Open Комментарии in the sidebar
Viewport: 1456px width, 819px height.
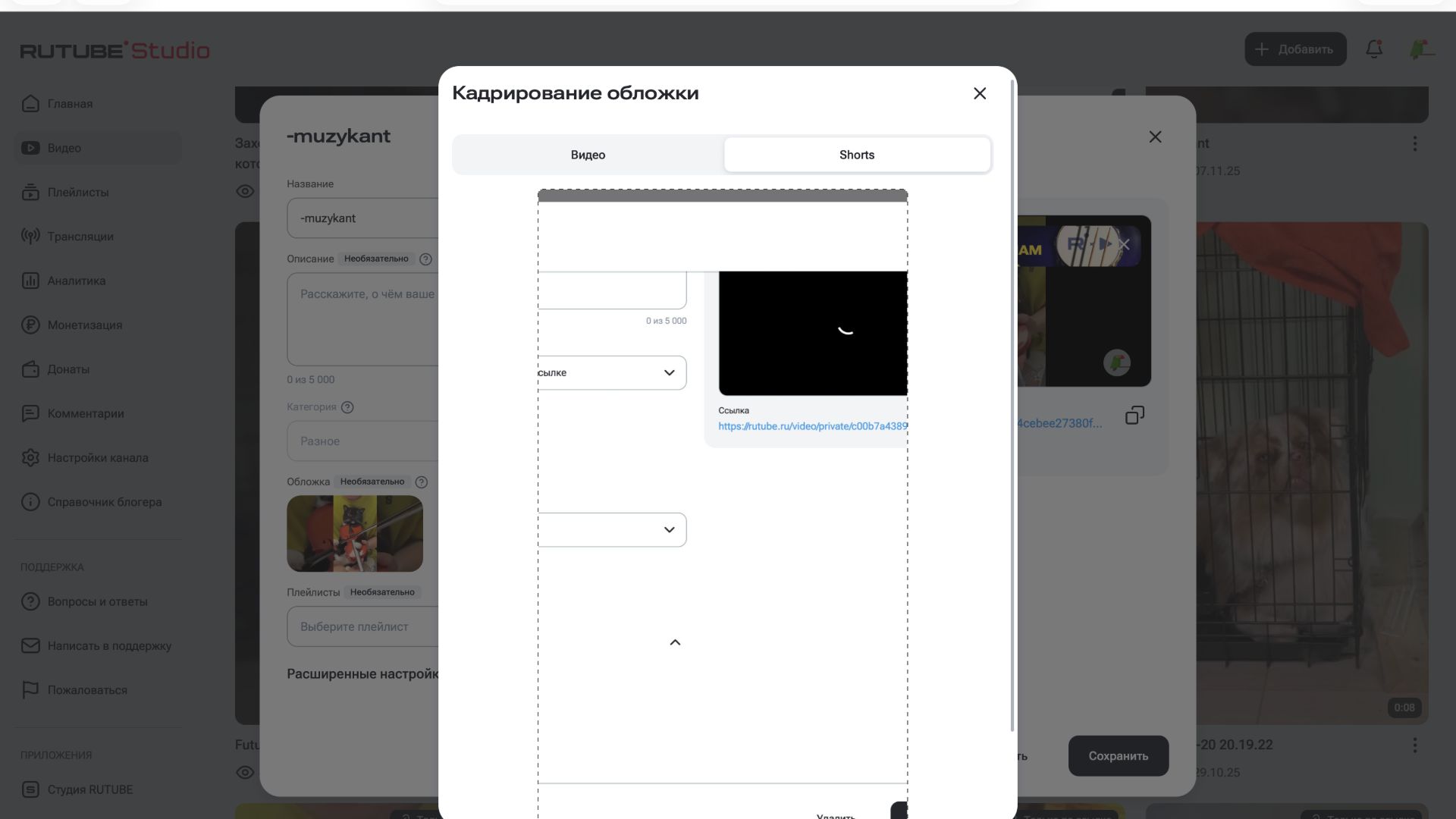(x=85, y=414)
